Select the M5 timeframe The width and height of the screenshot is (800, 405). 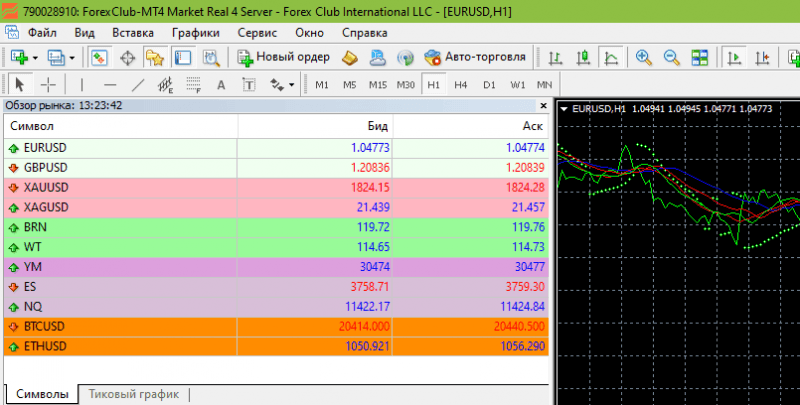click(349, 85)
